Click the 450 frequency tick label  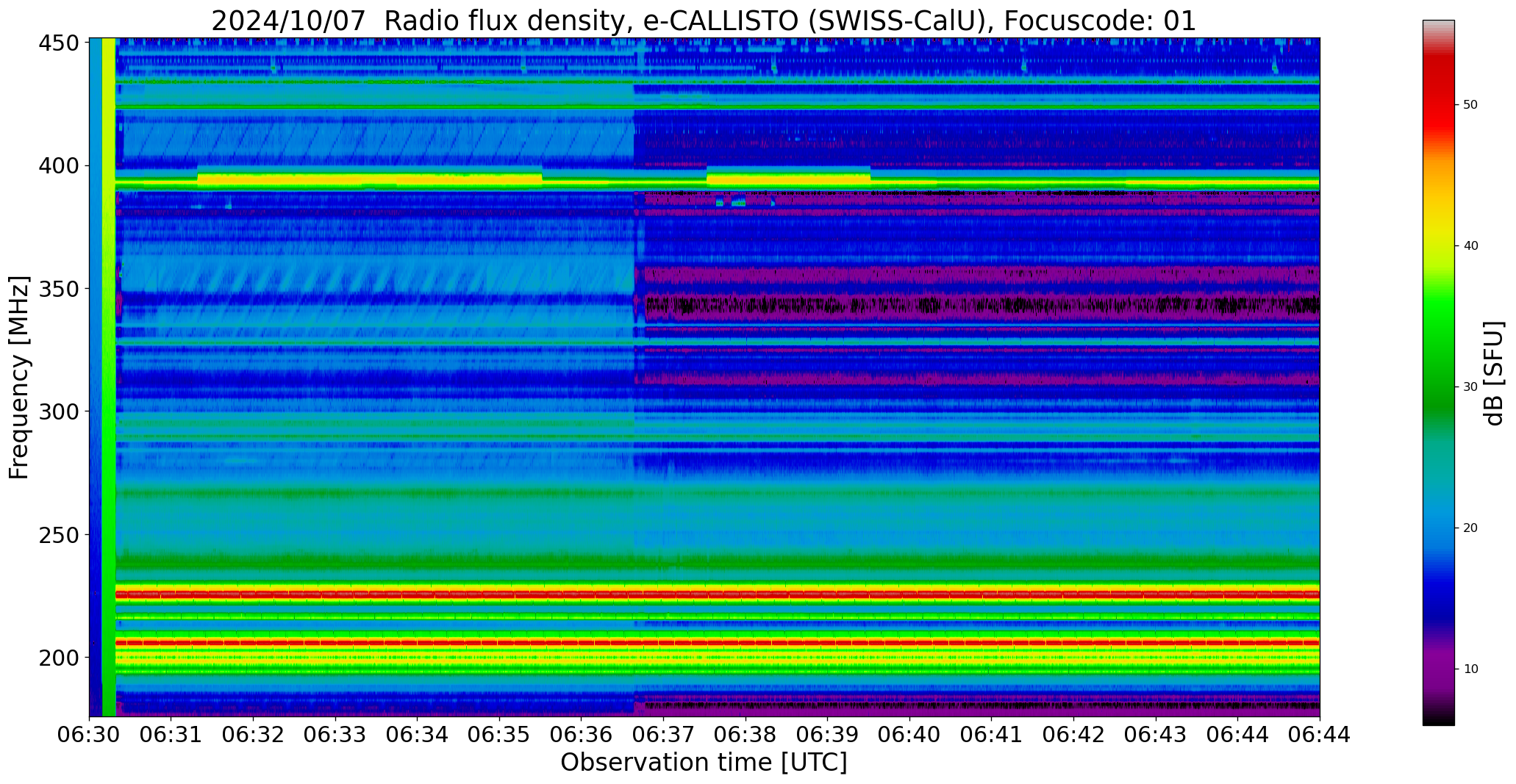coord(58,43)
